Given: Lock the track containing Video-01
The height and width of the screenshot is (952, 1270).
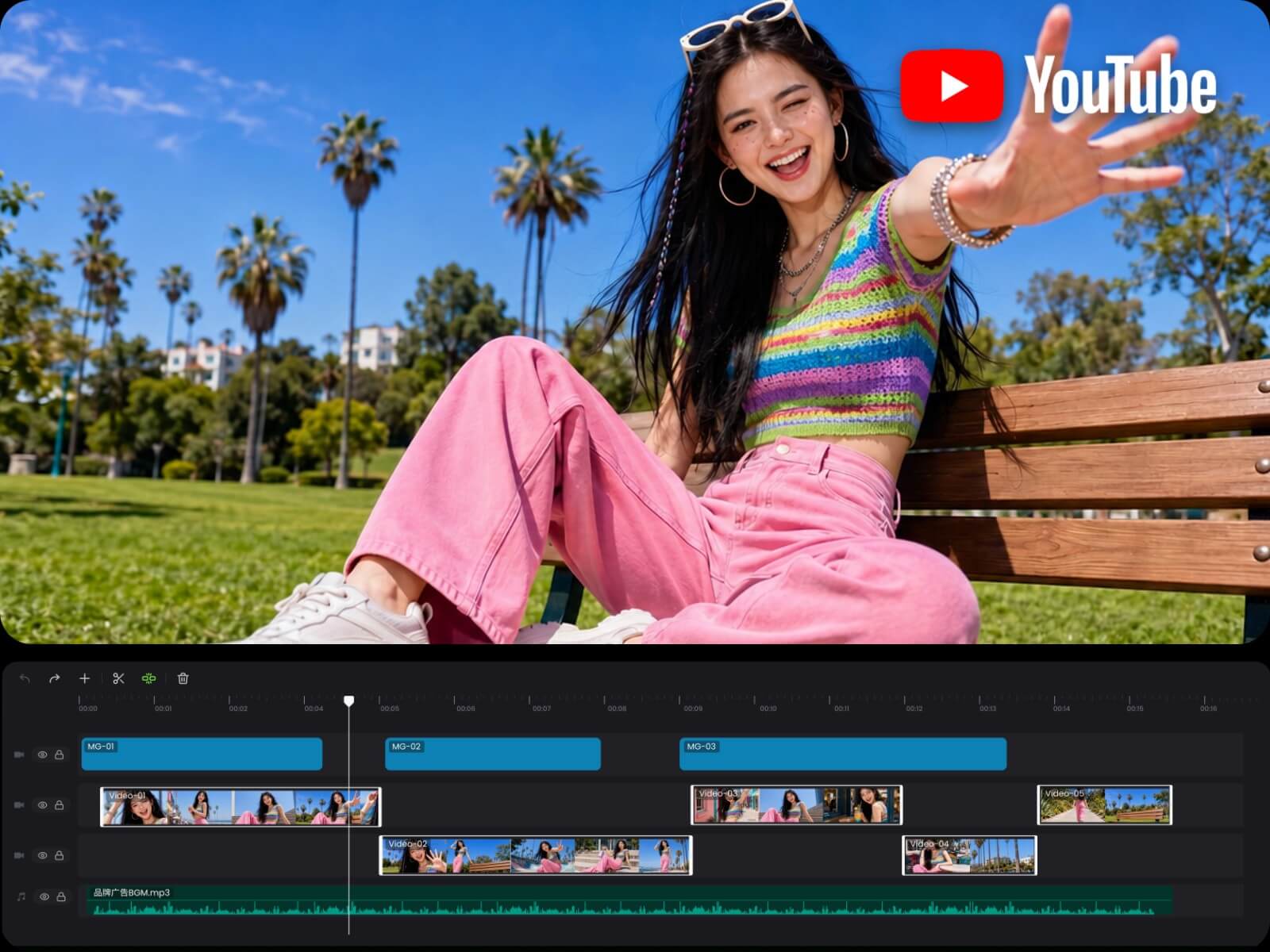Looking at the screenshot, I should point(59,805).
